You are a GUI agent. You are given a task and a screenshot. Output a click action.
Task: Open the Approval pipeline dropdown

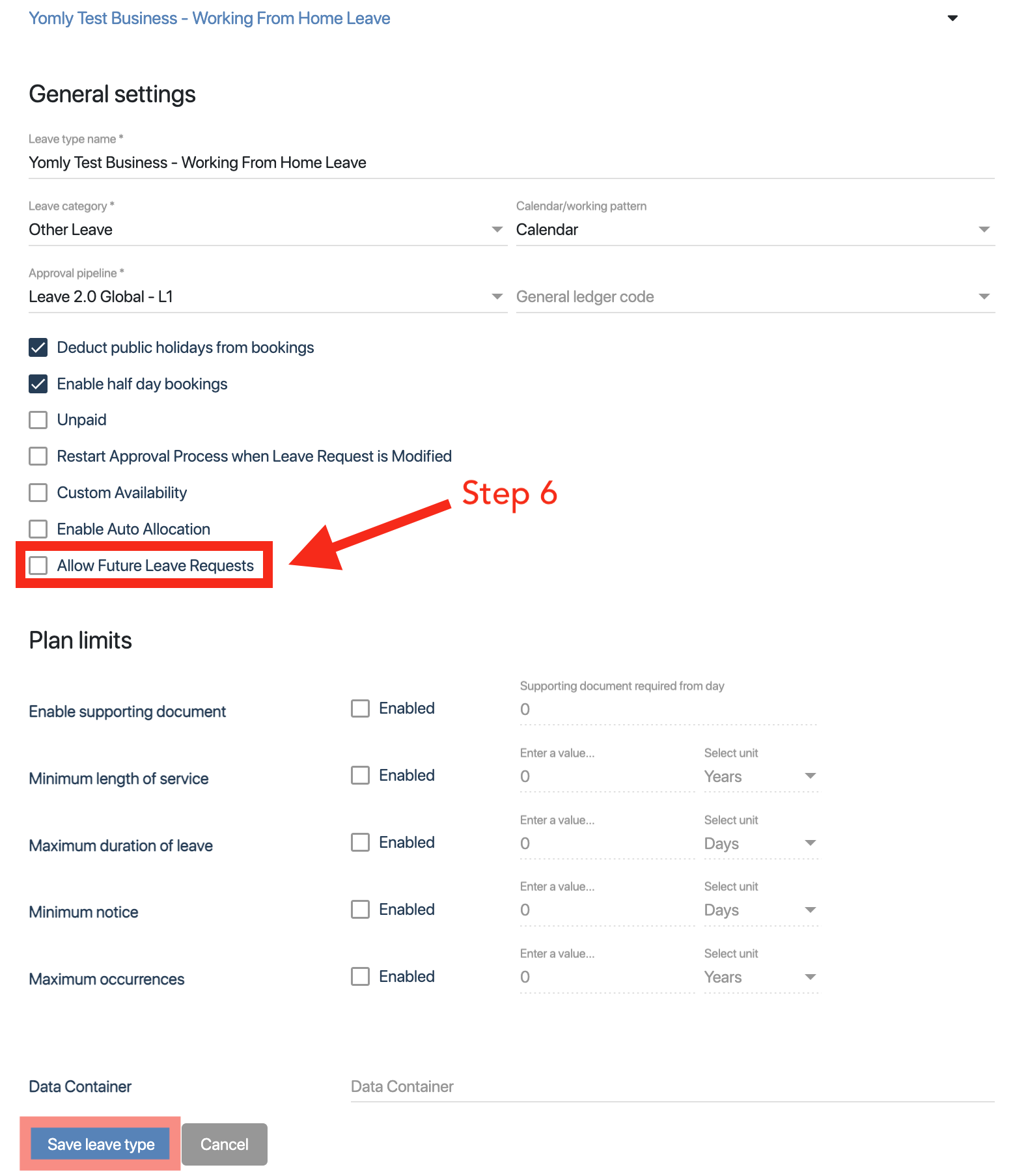click(268, 297)
